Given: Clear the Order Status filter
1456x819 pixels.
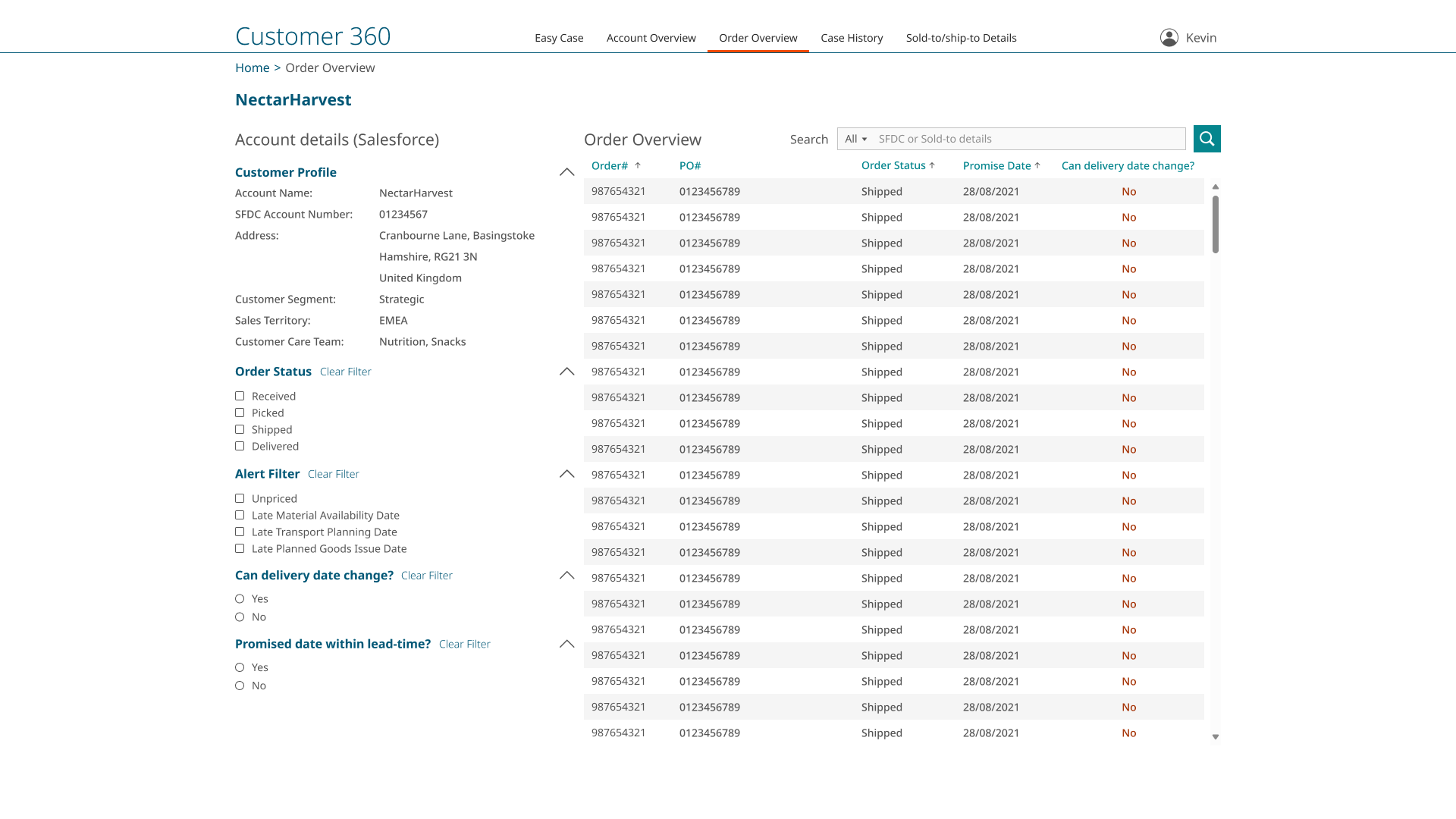Looking at the screenshot, I should (345, 371).
